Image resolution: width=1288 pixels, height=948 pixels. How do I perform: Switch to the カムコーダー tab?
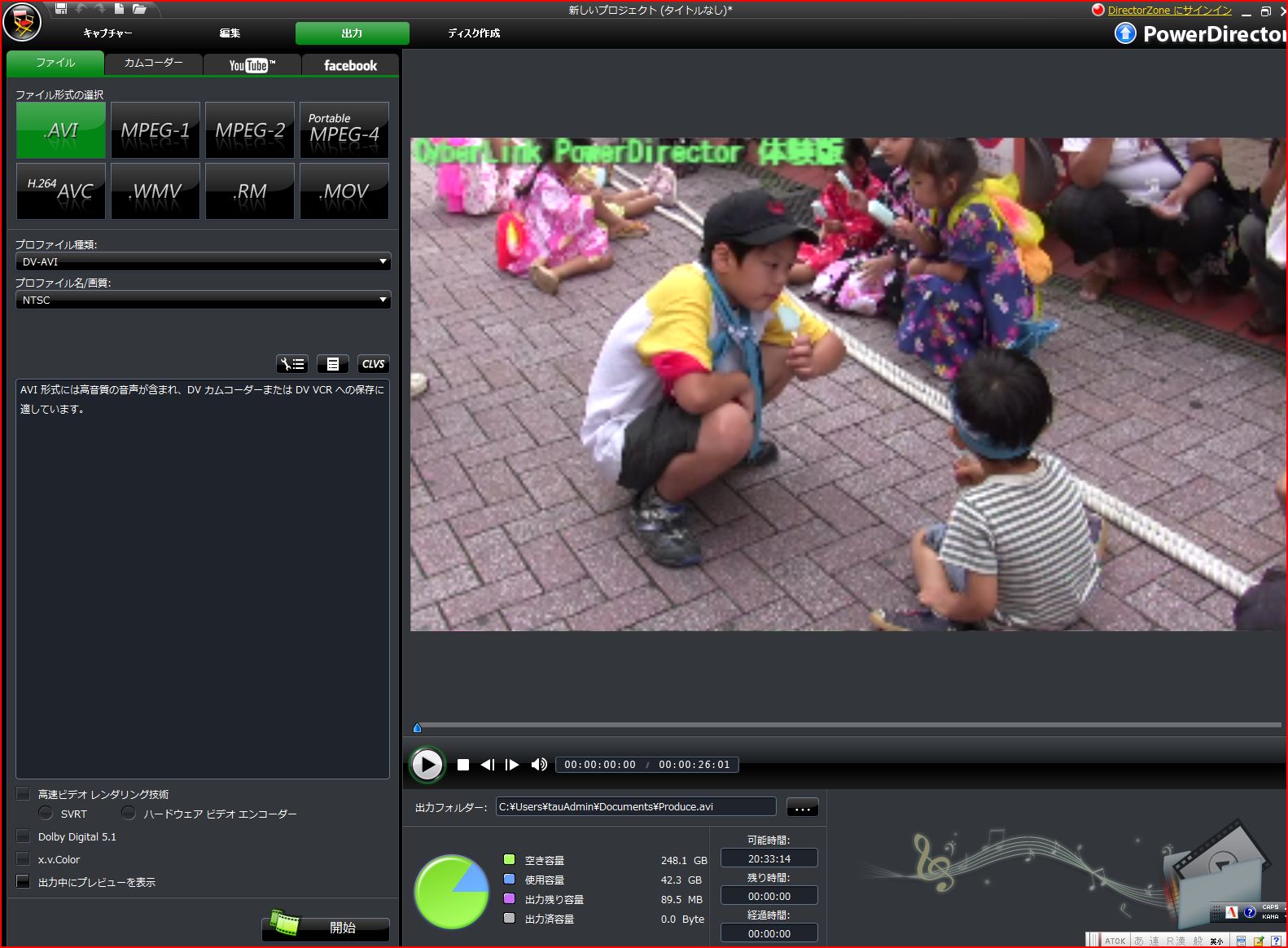(x=153, y=63)
